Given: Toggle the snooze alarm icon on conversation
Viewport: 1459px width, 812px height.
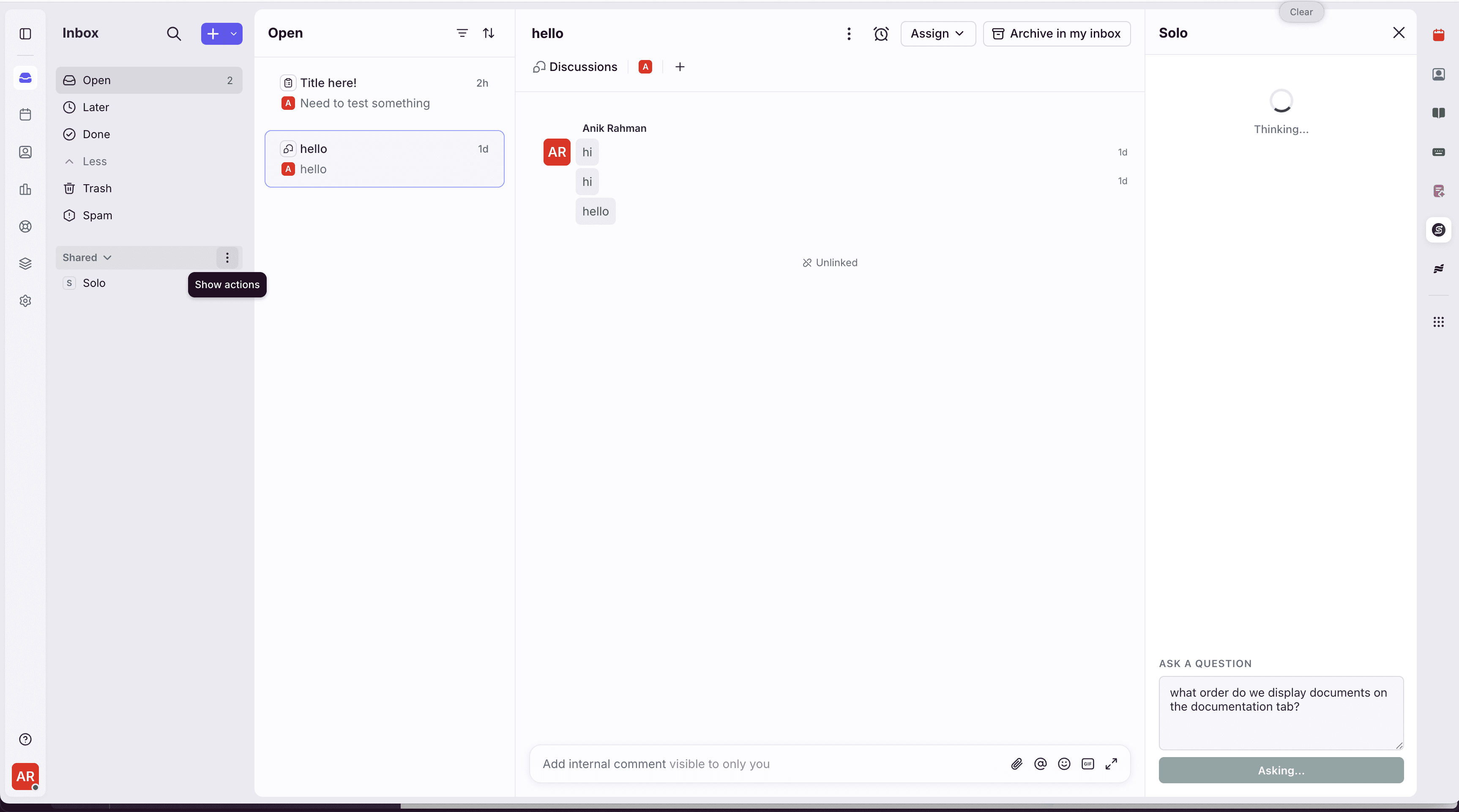Looking at the screenshot, I should click(881, 33).
